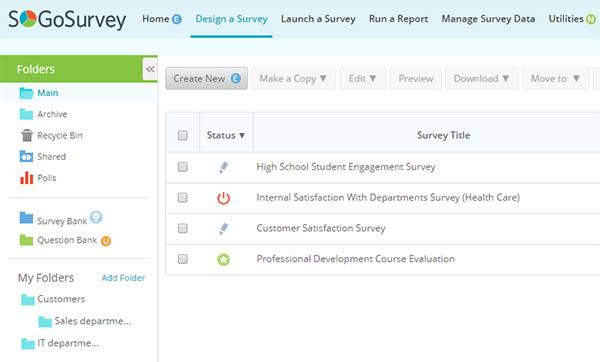Toggle the select-all surveys checkbox
Viewport: 600px width, 362px height.
point(183,135)
